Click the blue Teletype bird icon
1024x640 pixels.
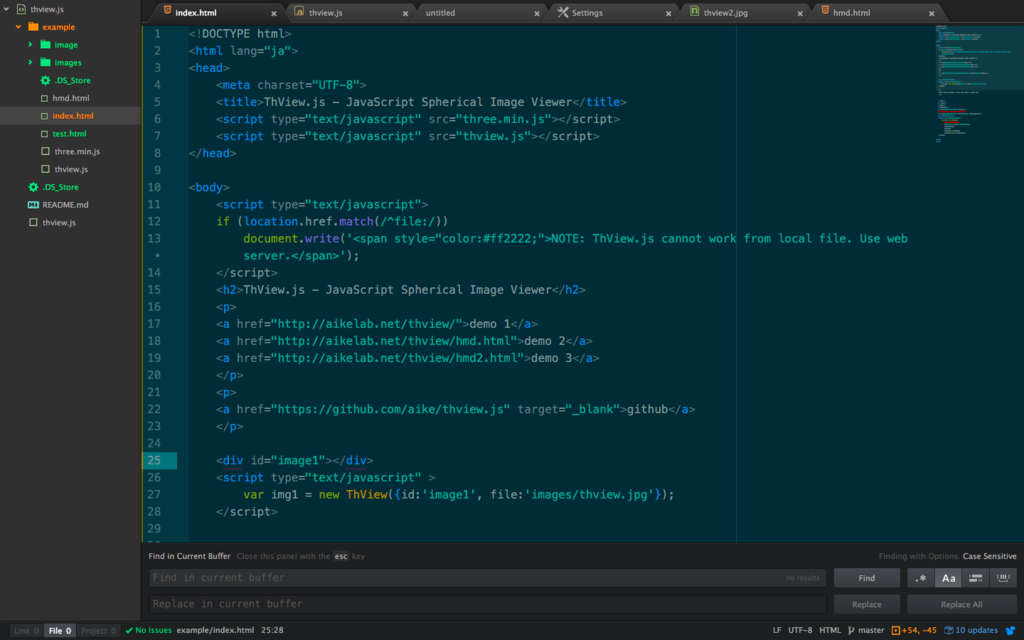1012,630
